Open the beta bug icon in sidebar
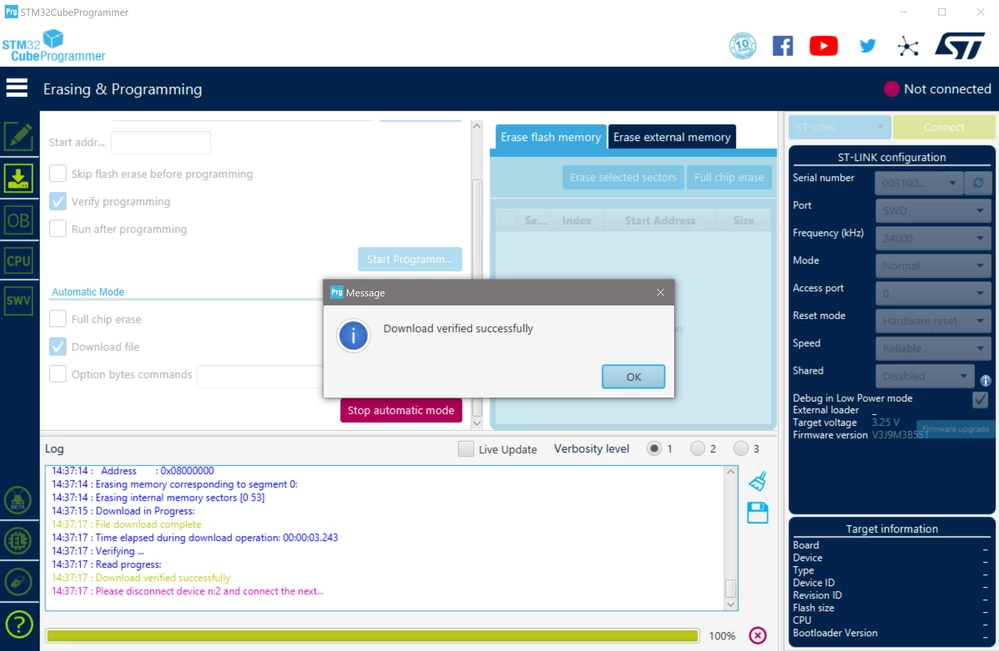Image resolution: width=999 pixels, height=651 pixels. click(x=18, y=501)
